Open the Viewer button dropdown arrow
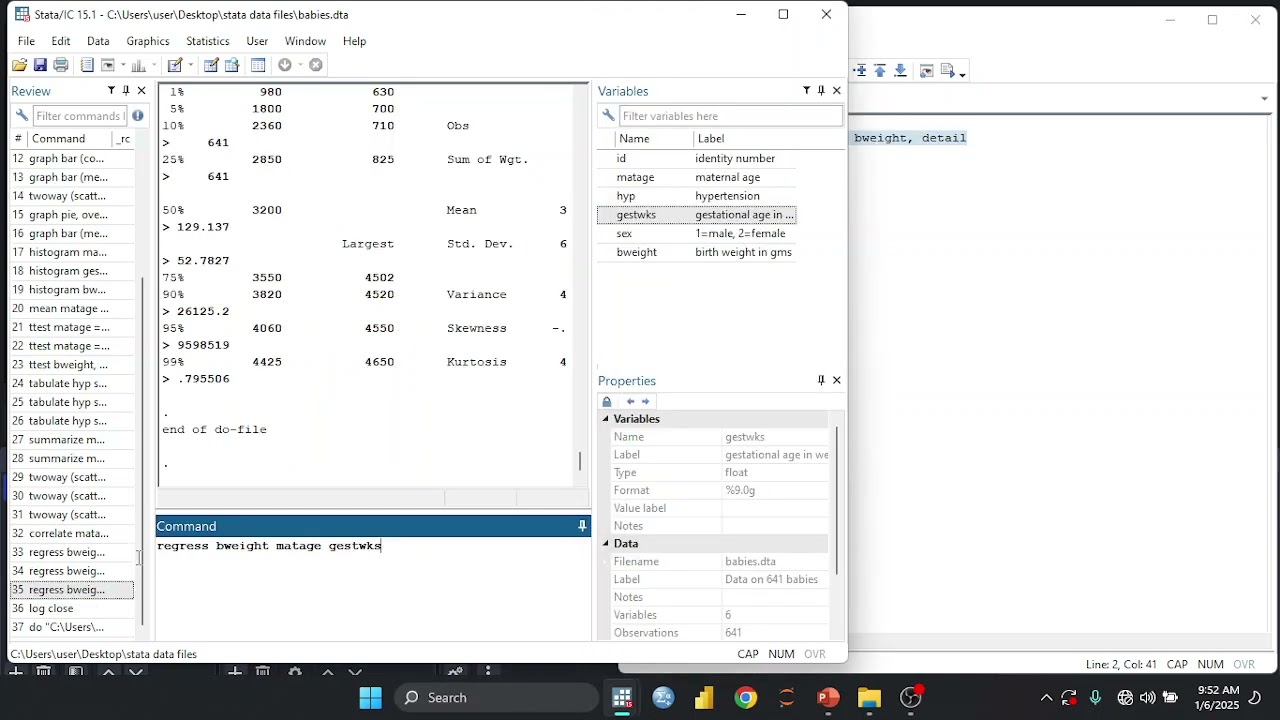Screen dimensions: 1280x720 click(122, 65)
